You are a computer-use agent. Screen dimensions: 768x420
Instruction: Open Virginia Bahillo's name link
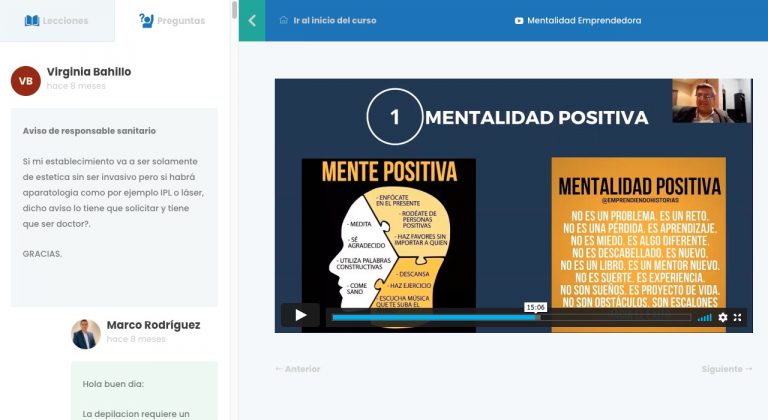pos(89,72)
